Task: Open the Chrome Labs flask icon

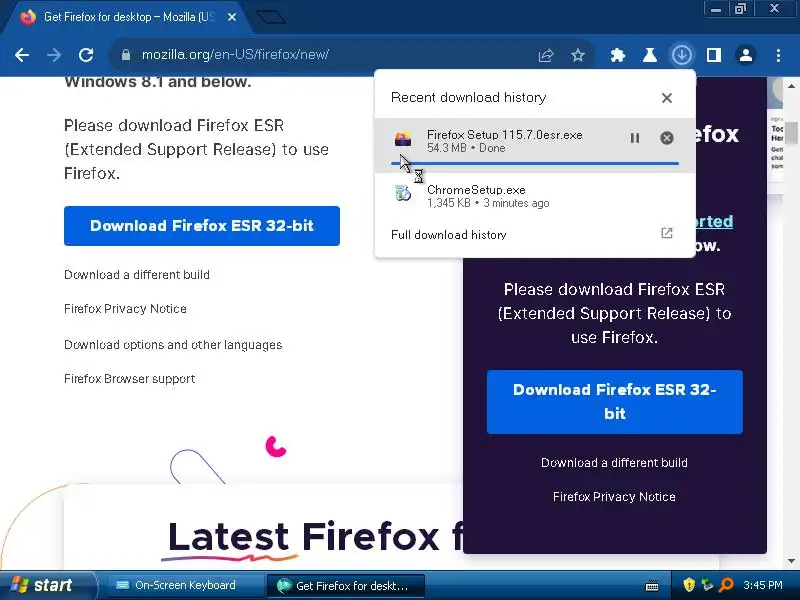Action: click(649, 55)
